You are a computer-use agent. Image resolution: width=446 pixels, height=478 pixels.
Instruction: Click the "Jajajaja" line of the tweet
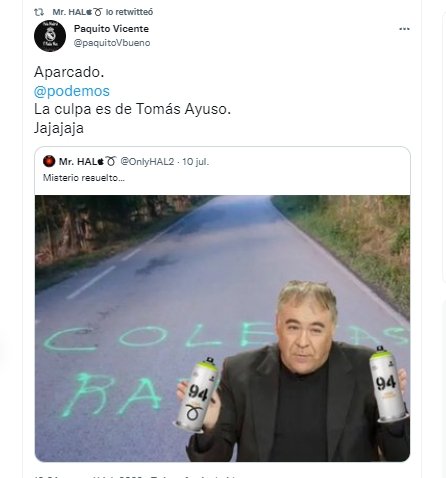coord(59,128)
